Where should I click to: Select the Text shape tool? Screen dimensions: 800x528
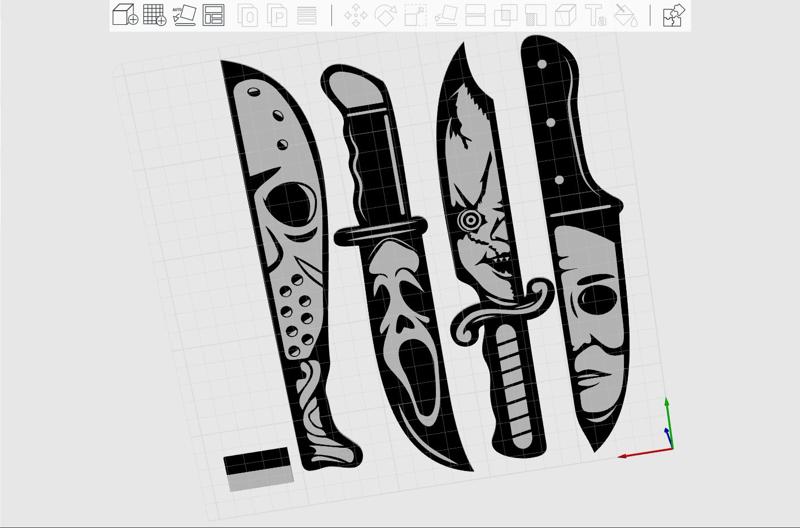point(595,15)
